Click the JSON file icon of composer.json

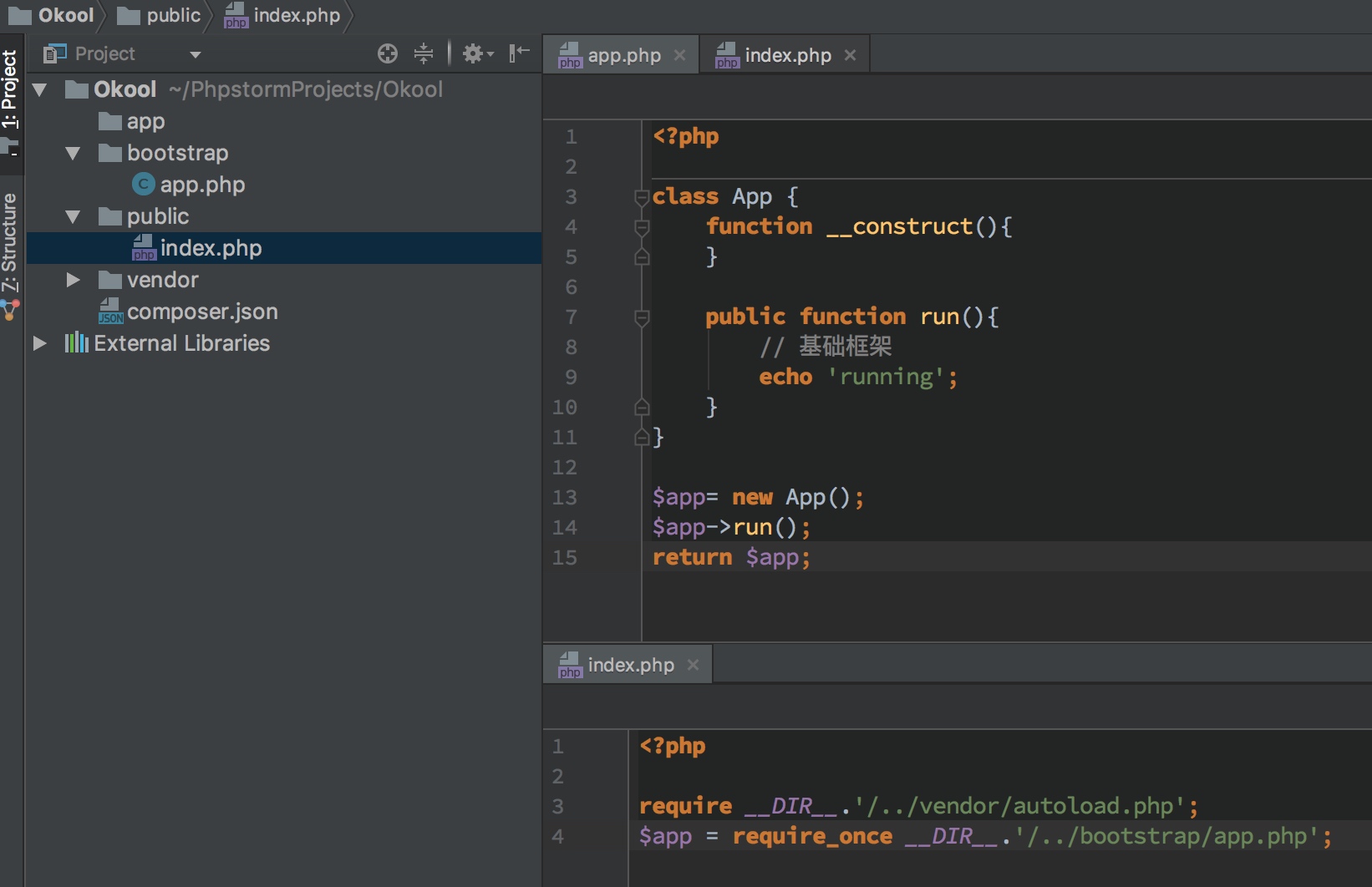click(x=110, y=312)
